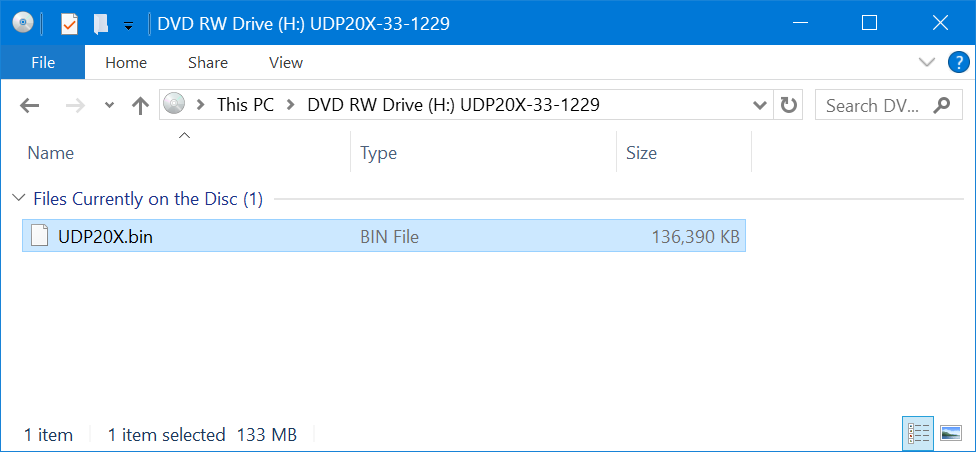Image resolution: width=976 pixels, height=452 pixels.
Task: Click the BIN File type cell
Action: 389,237
